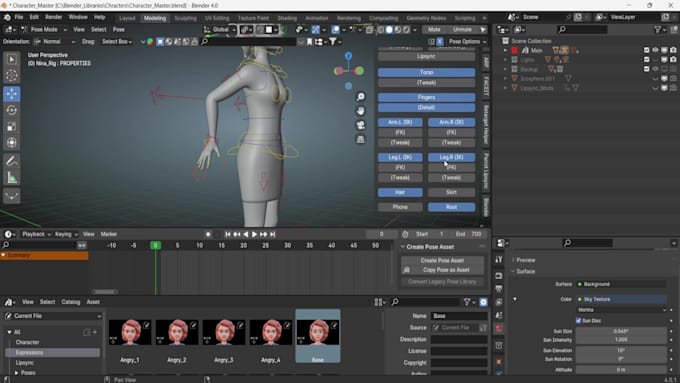The height and width of the screenshot is (383, 680).
Task: Toggle the Hair rig layer button
Action: click(400, 192)
